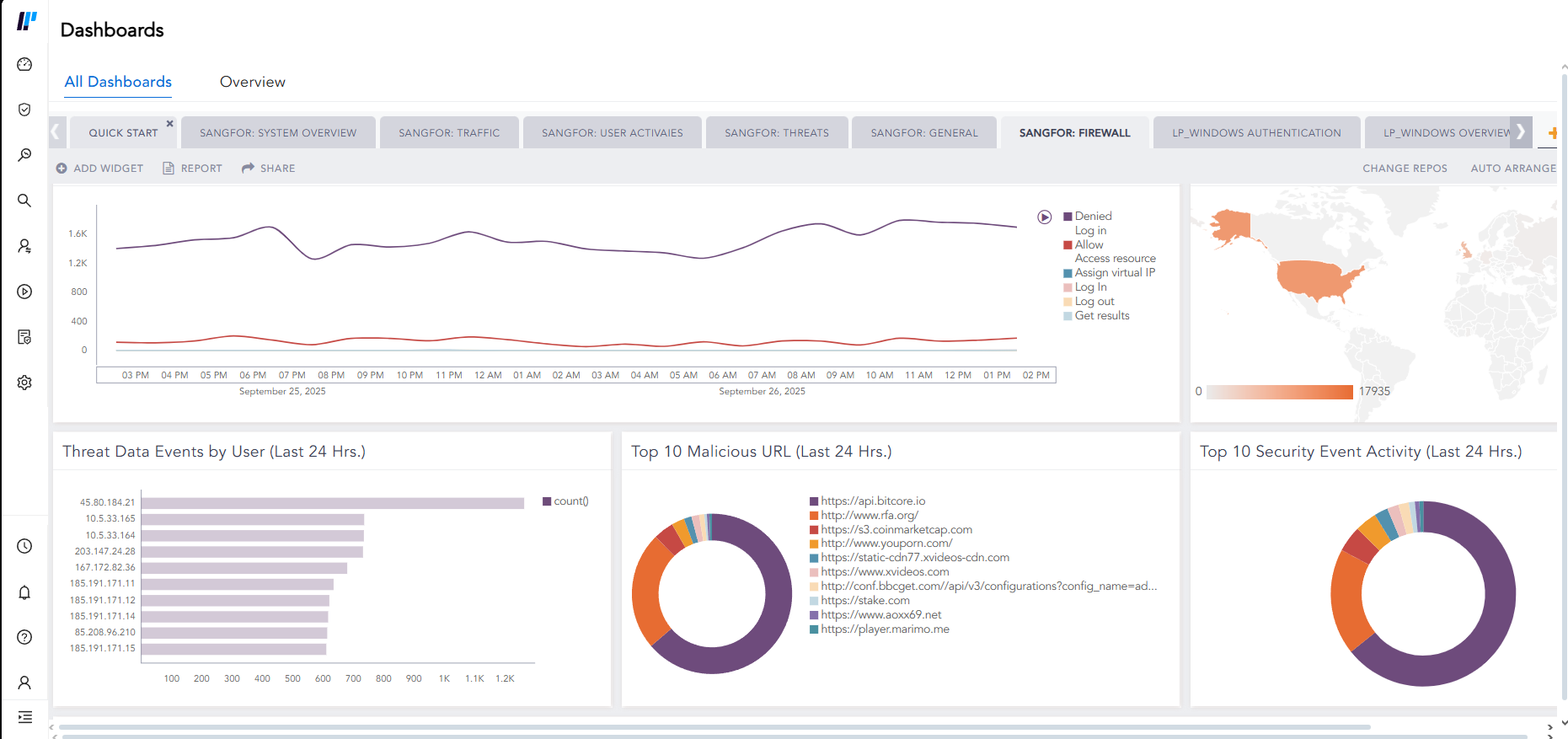This screenshot has height=739, width=1568.
Task: Click the map color gradient scale
Action: 1279,392
